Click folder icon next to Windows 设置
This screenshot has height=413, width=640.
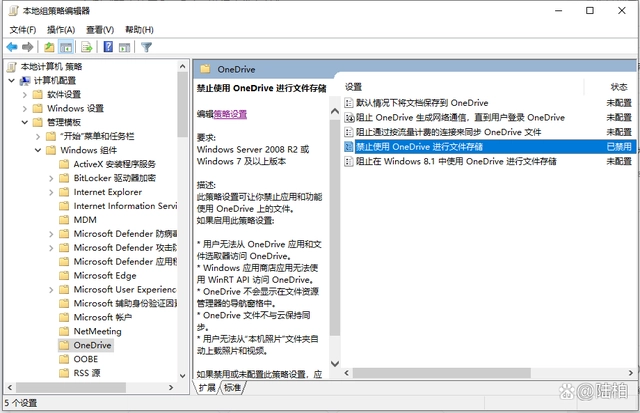point(38,109)
